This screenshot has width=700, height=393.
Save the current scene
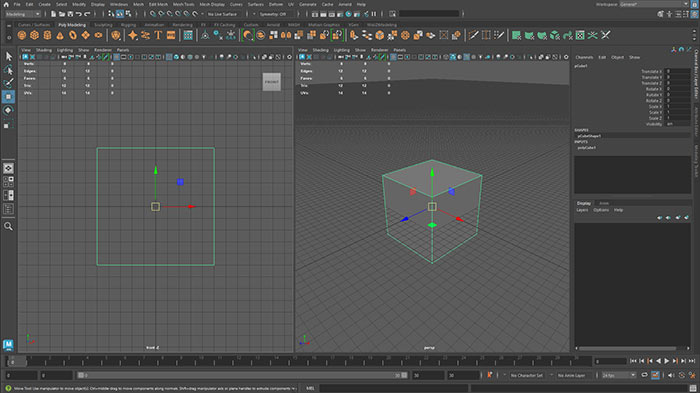pyautogui.click(x=70, y=14)
